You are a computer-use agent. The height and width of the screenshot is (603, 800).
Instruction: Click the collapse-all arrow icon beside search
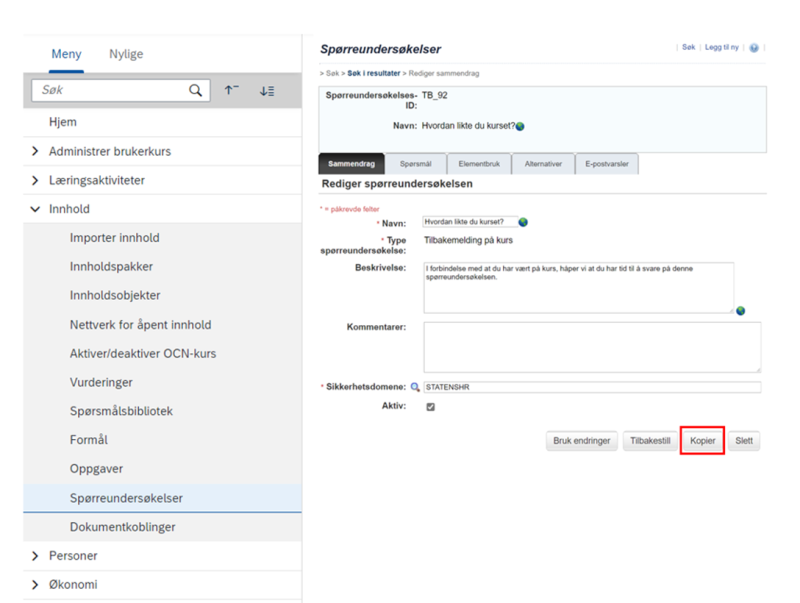(232, 90)
